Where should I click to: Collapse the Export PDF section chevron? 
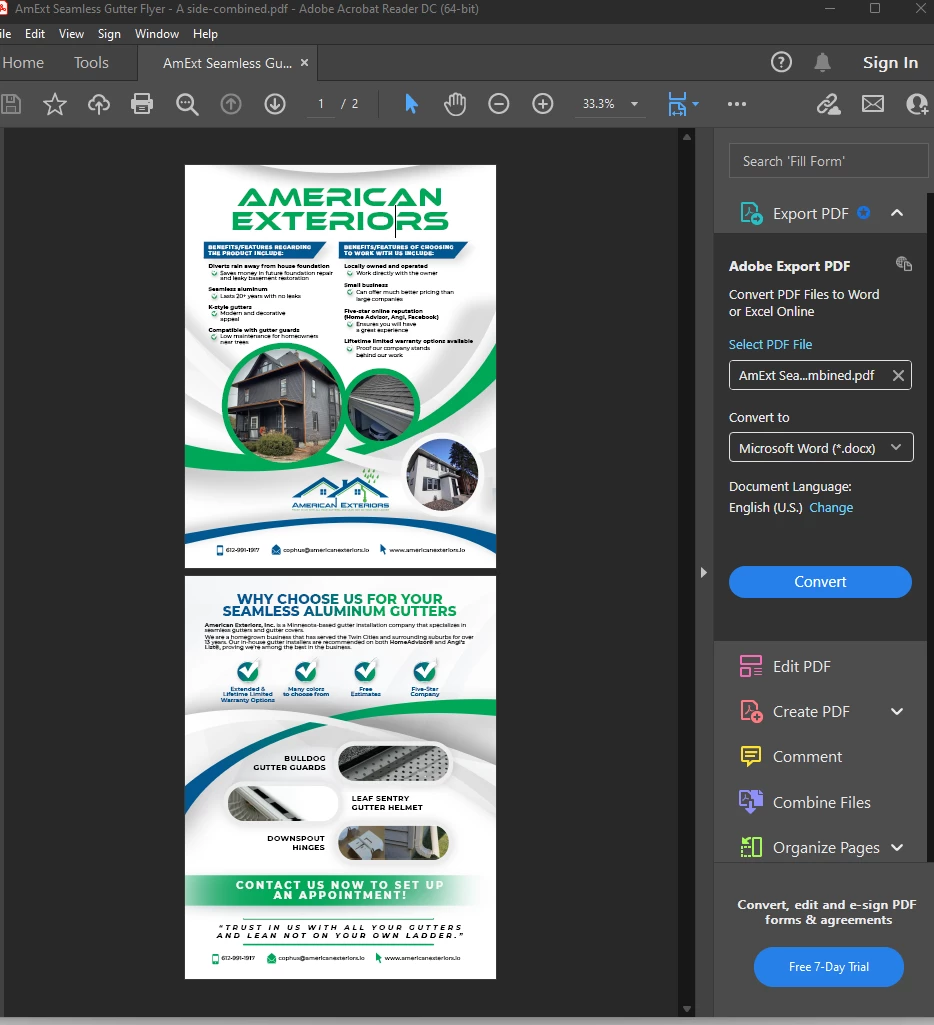(897, 213)
